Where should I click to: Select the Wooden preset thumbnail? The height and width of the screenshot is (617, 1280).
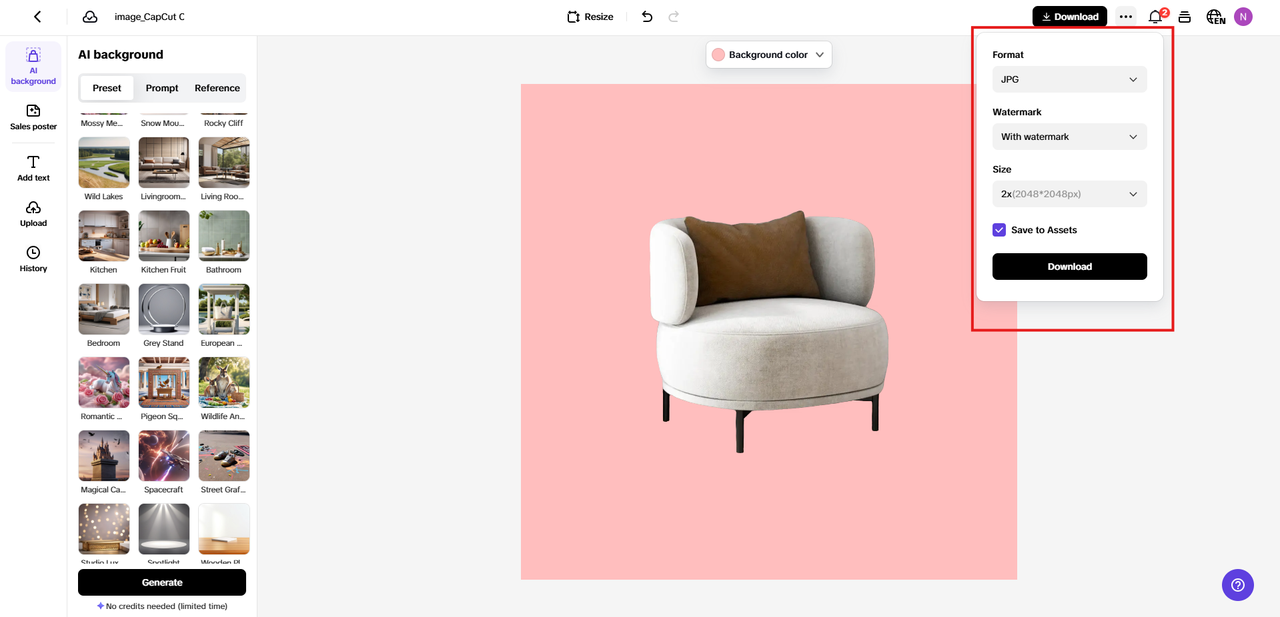(x=224, y=529)
